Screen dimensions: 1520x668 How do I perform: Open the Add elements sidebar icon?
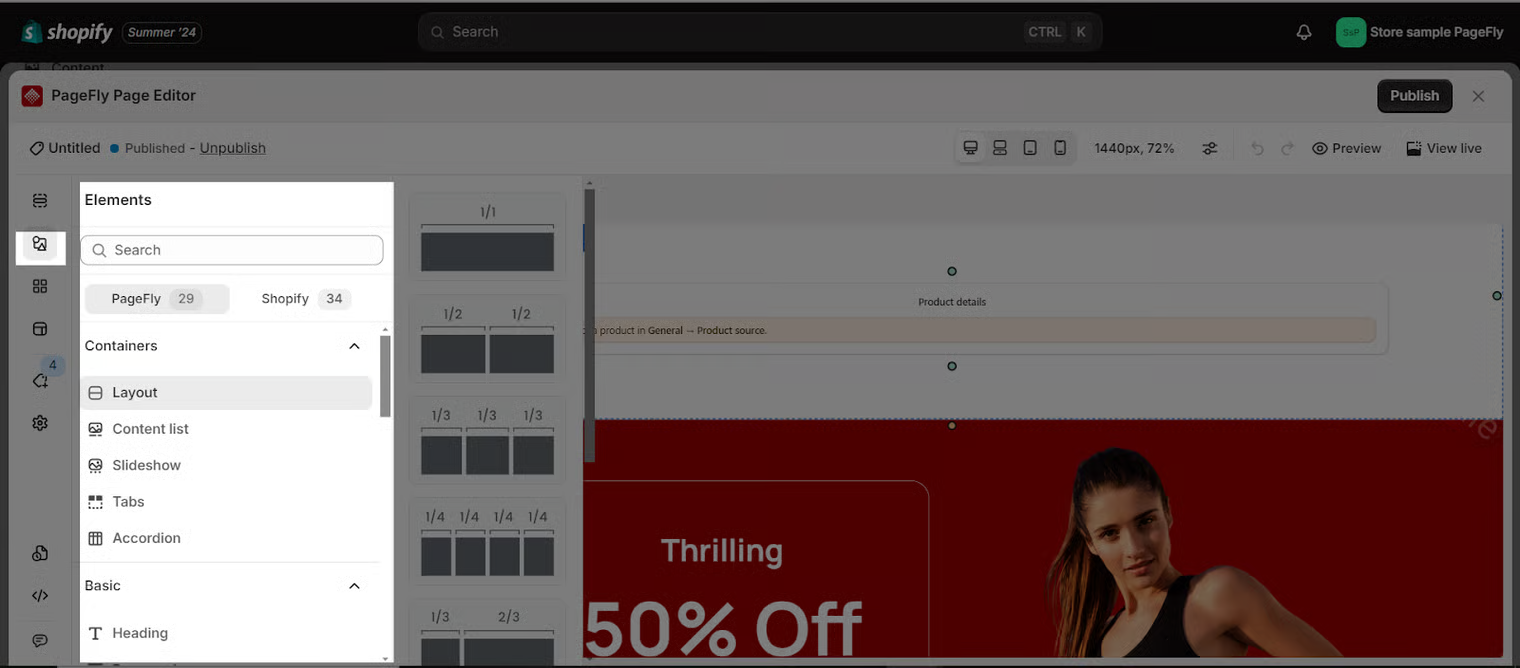click(x=40, y=244)
